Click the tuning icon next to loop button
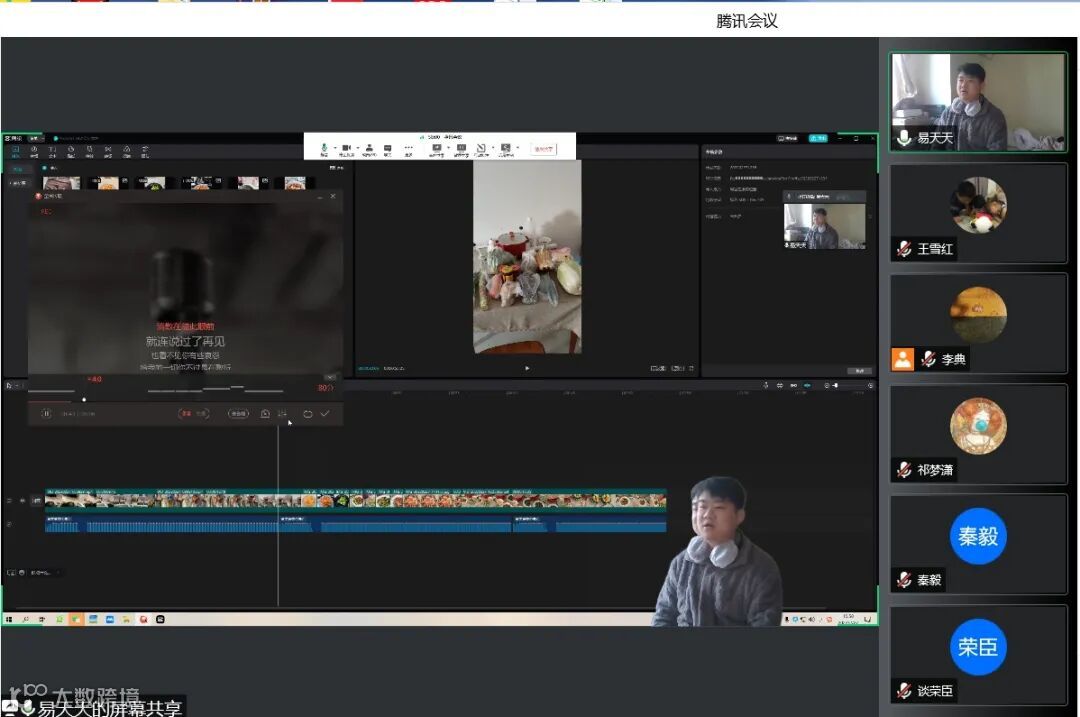1080x717 pixels. click(282, 414)
